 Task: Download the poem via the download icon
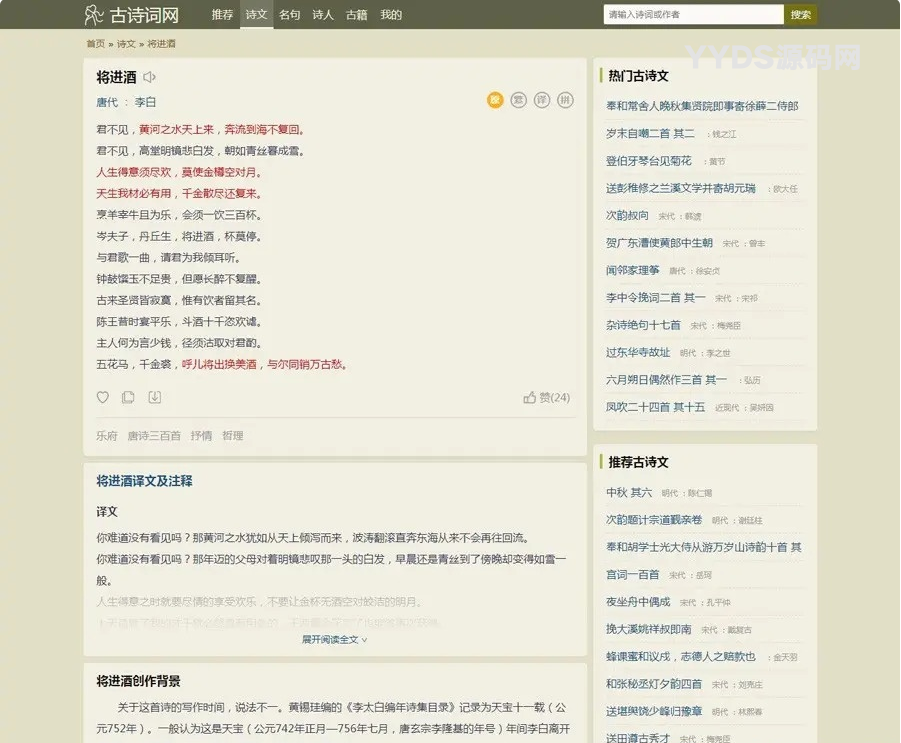coord(154,397)
